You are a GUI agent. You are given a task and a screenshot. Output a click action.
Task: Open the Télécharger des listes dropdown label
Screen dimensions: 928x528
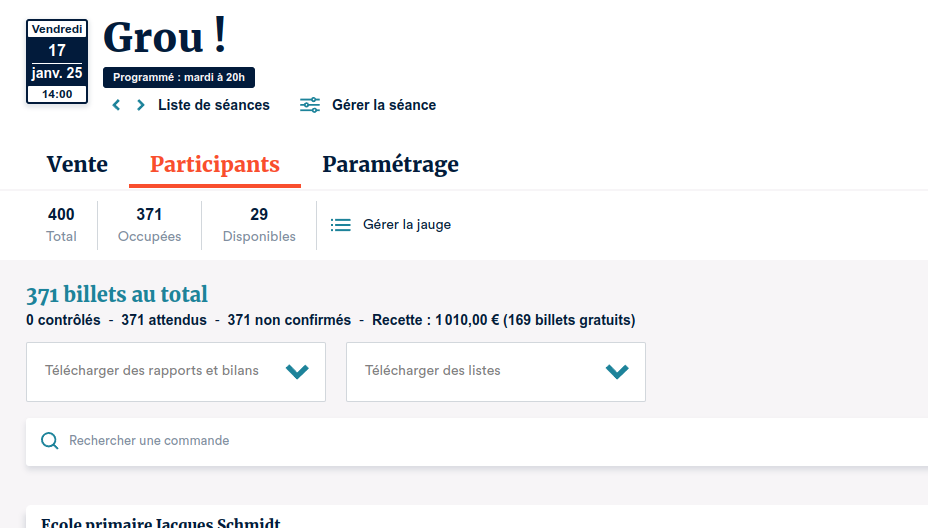click(x=432, y=371)
